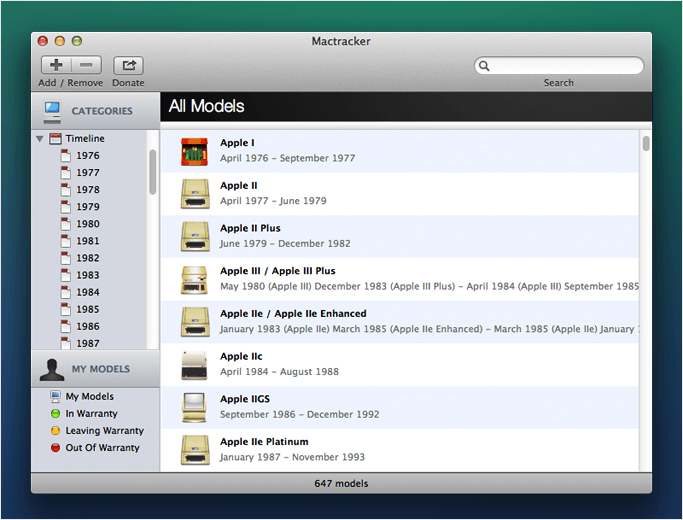The height and width of the screenshot is (520, 683).
Task: Click the page icon beside 1982
Action: [x=65, y=258]
